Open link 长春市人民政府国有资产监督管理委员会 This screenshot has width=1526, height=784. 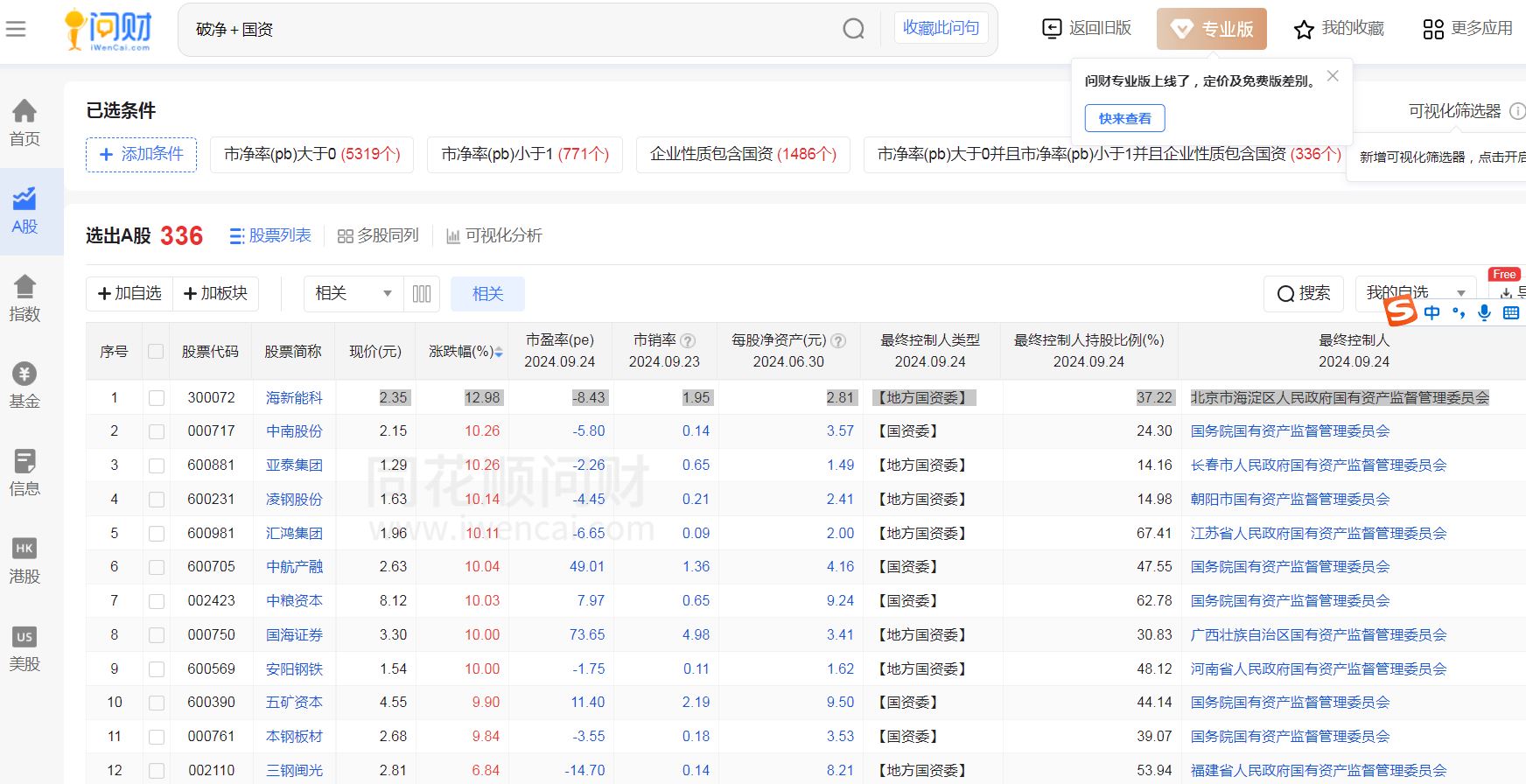coord(1319,465)
